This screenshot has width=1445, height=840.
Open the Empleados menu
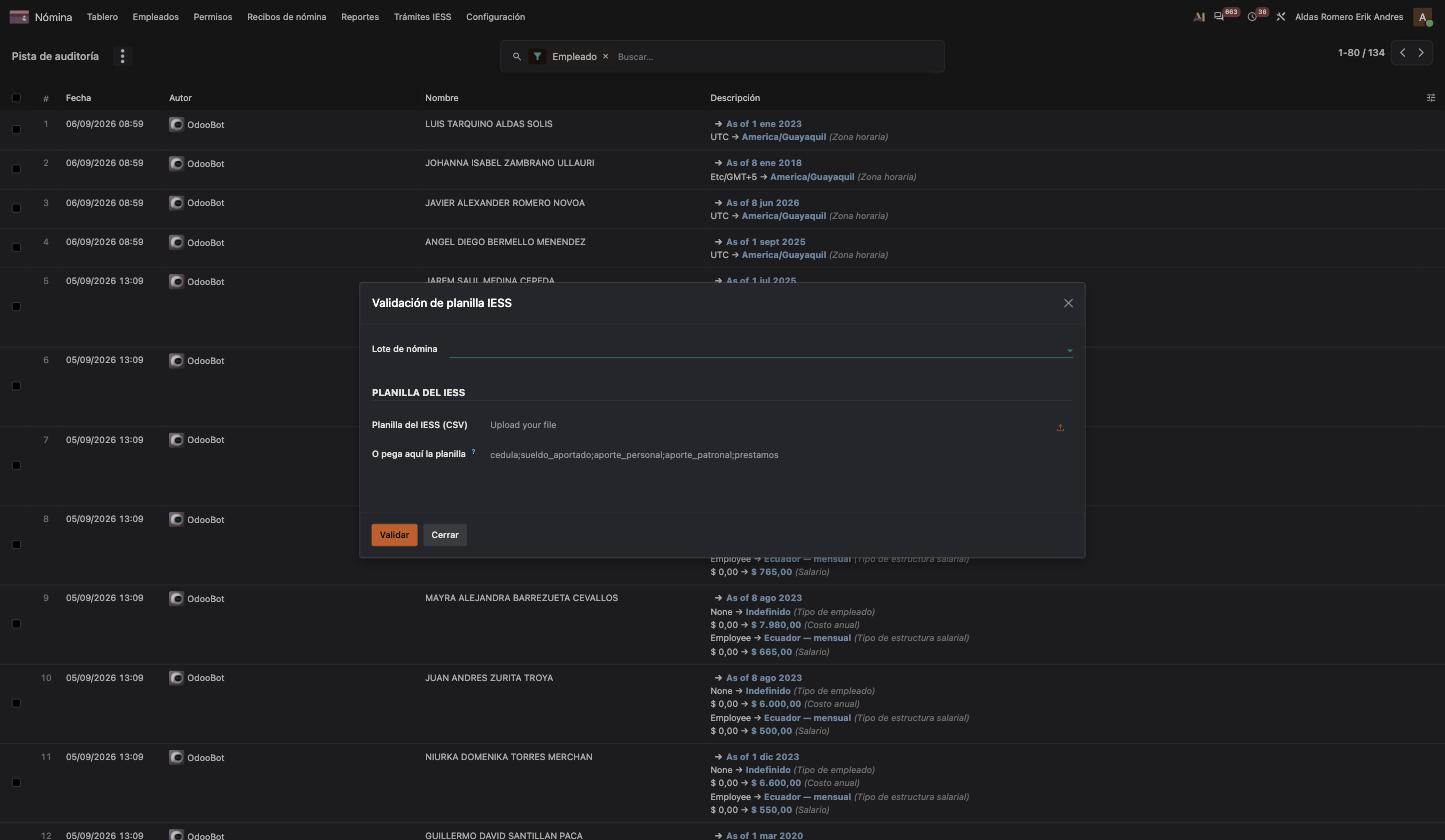pyautogui.click(x=156, y=17)
